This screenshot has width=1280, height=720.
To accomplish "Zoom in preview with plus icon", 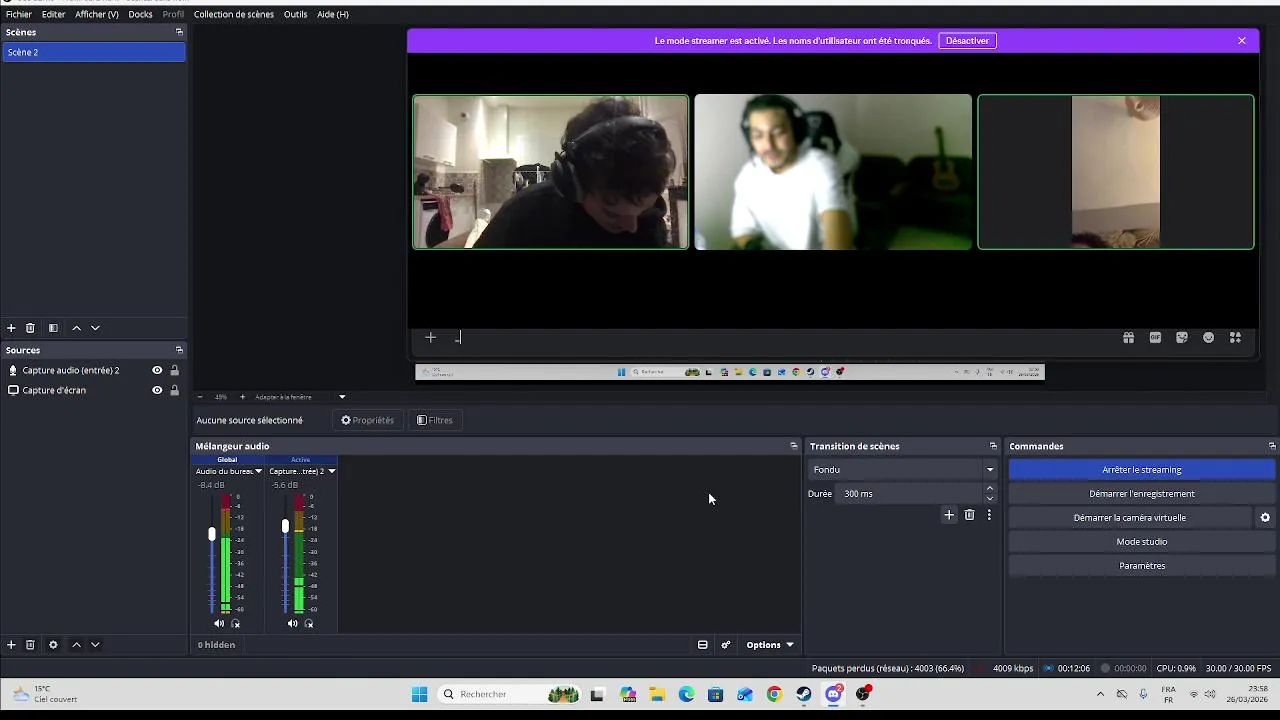I will tap(242, 397).
